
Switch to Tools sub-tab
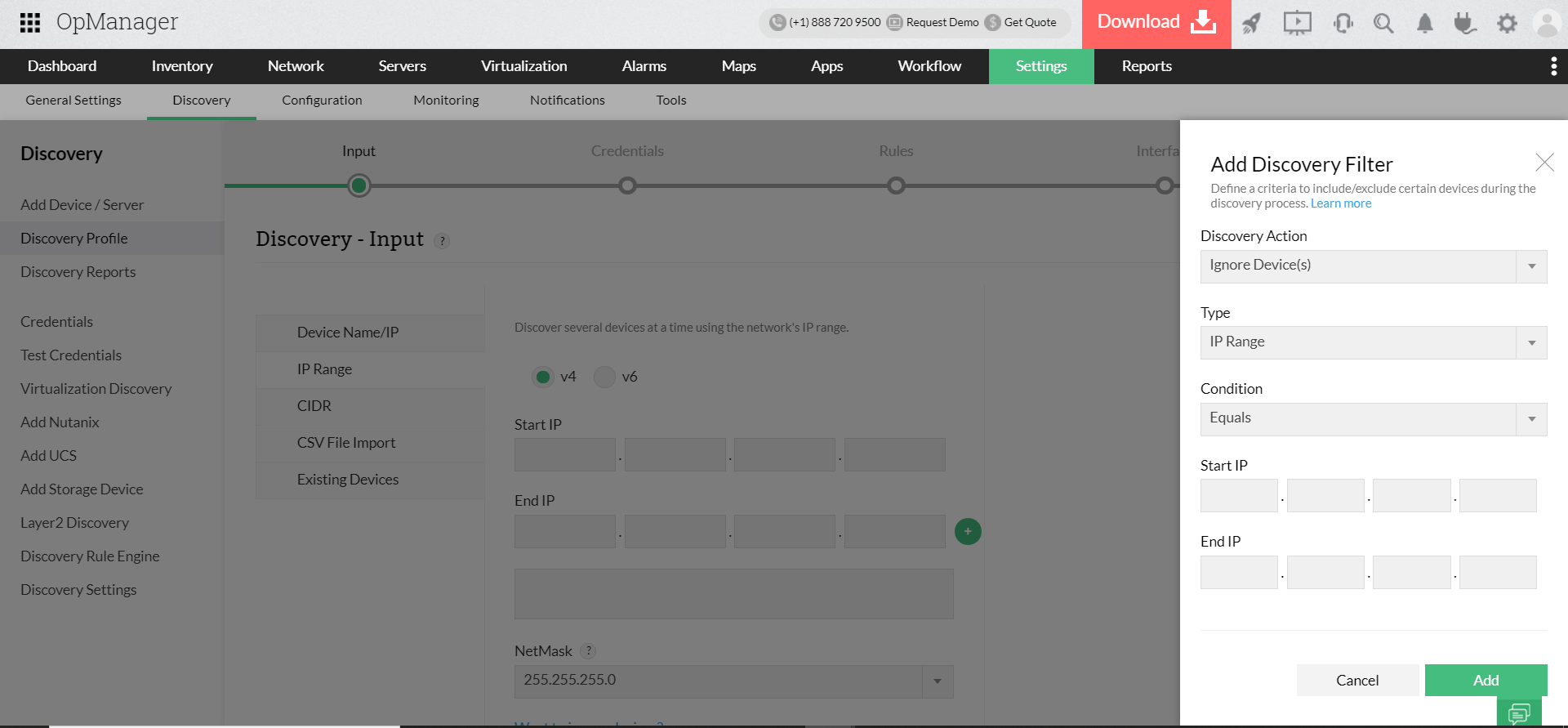[670, 100]
